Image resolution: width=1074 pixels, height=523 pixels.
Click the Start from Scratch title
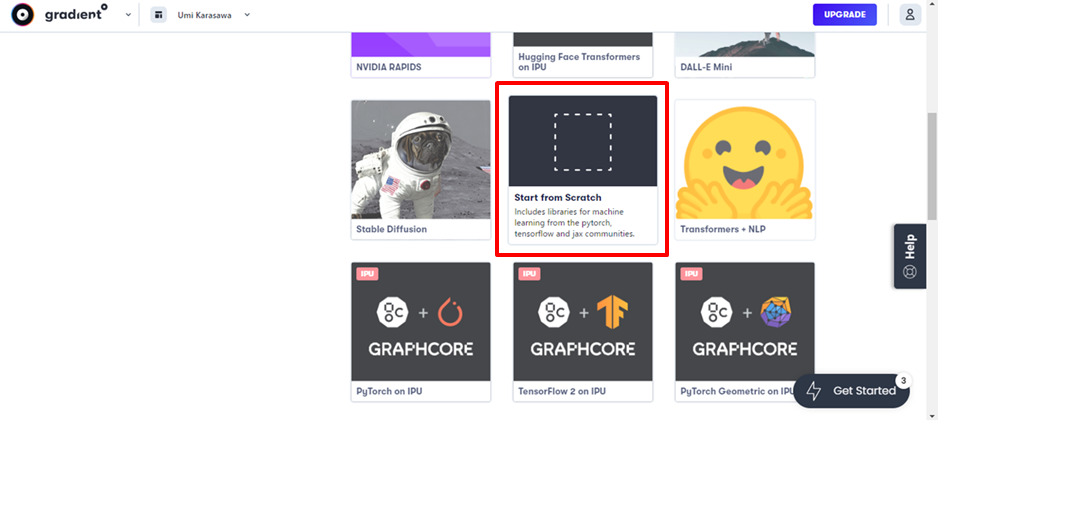[x=558, y=198]
